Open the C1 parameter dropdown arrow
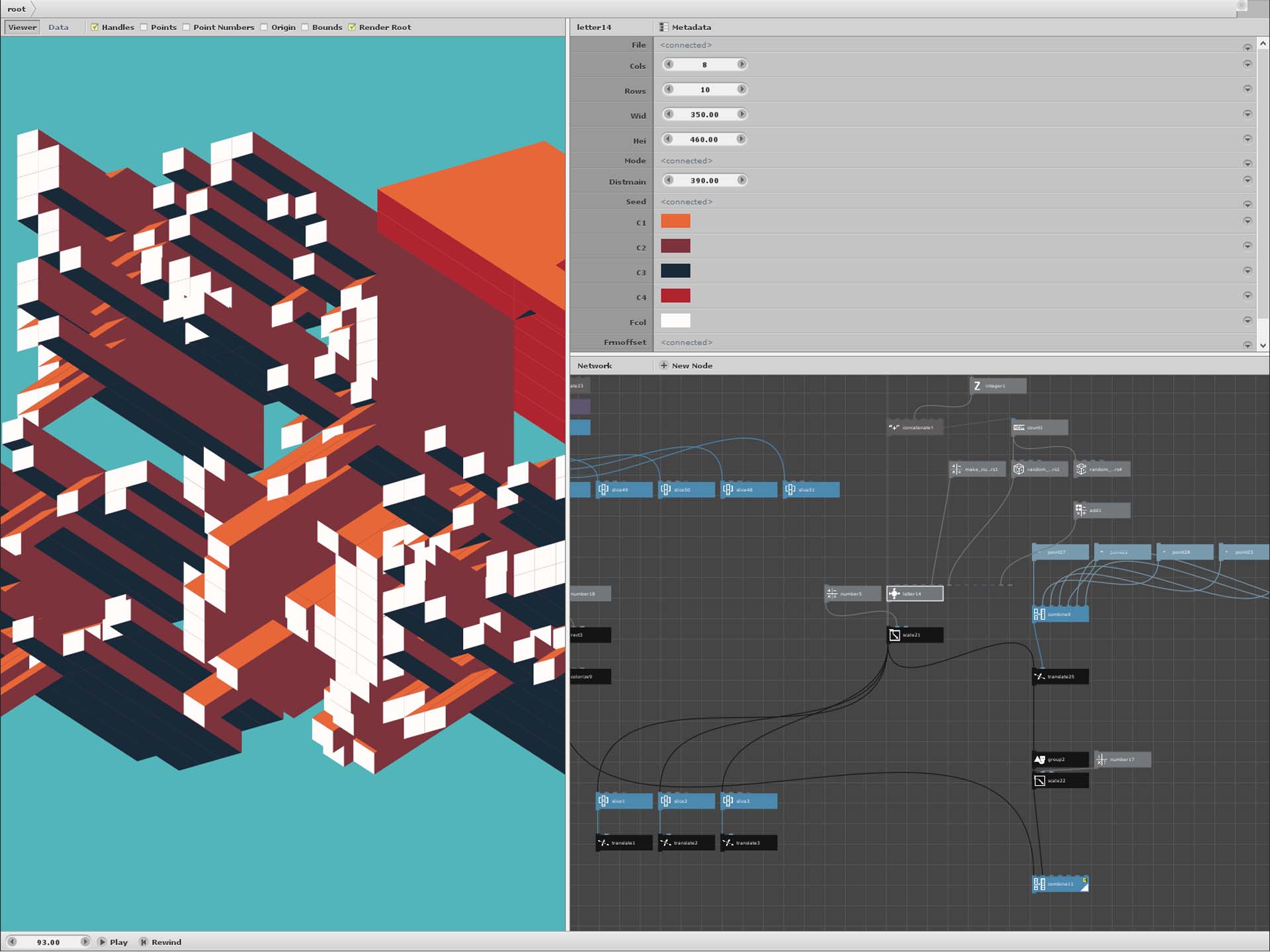The width and height of the screenshot is (1270, 952). (1247, 221)
